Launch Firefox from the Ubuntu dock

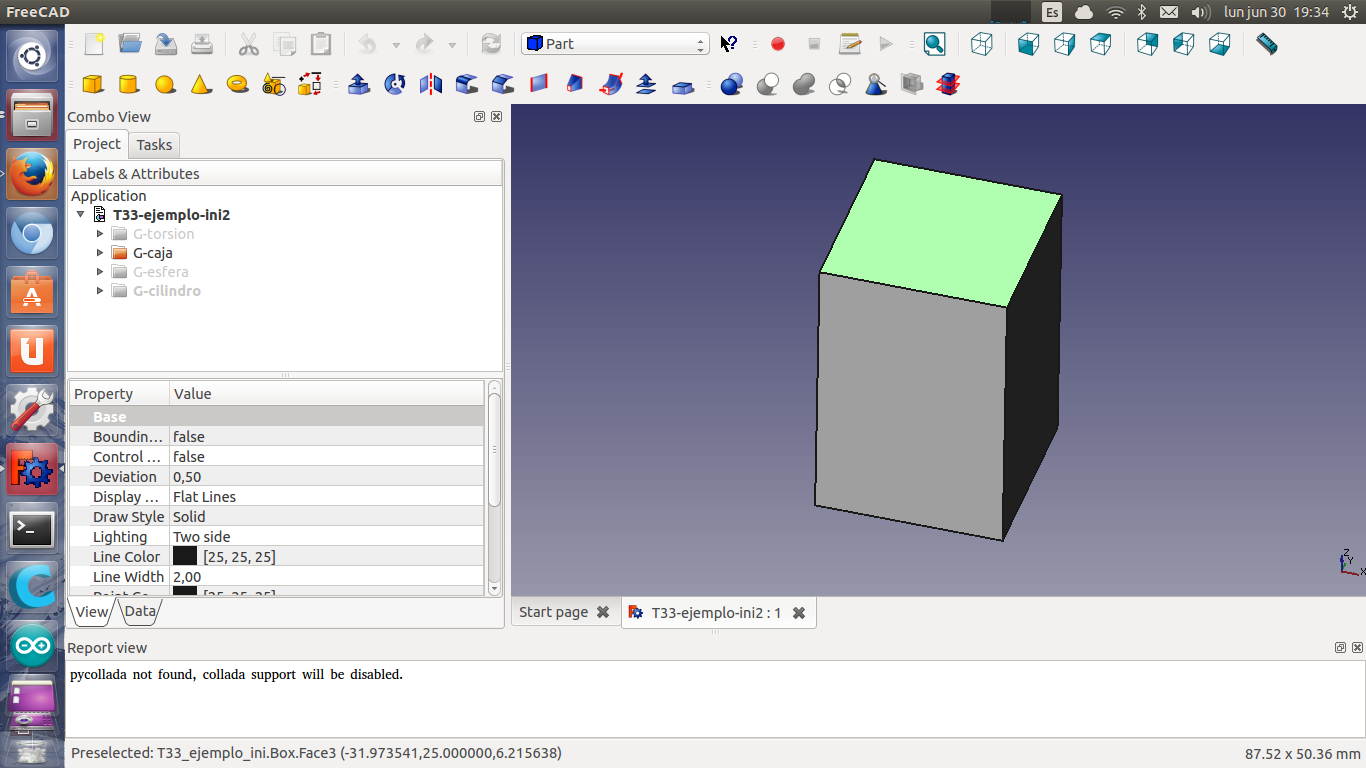click(x=32, y=175)
